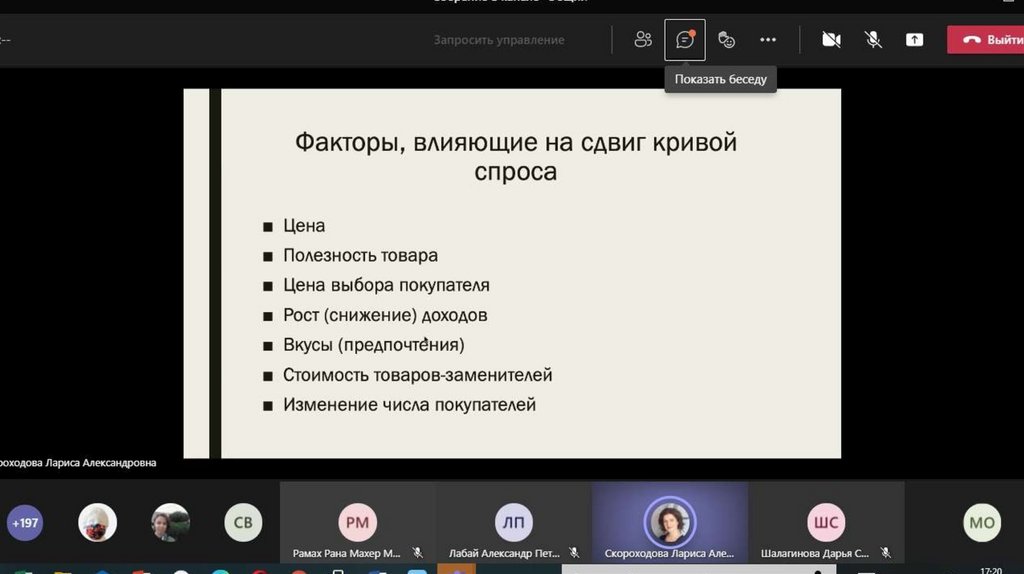
Task: Click slide bullet Изменение числа покупателей
Action: [409, 405]
